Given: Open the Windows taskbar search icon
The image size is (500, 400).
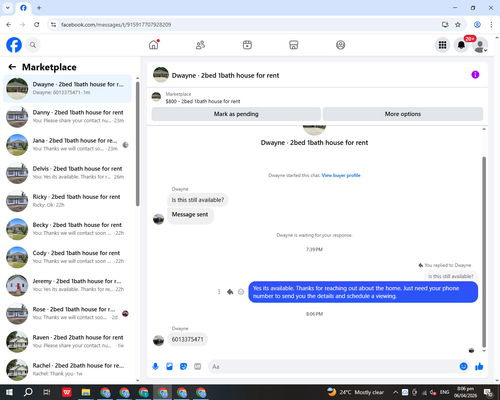Looking at the screenshot, I should 28,392.
